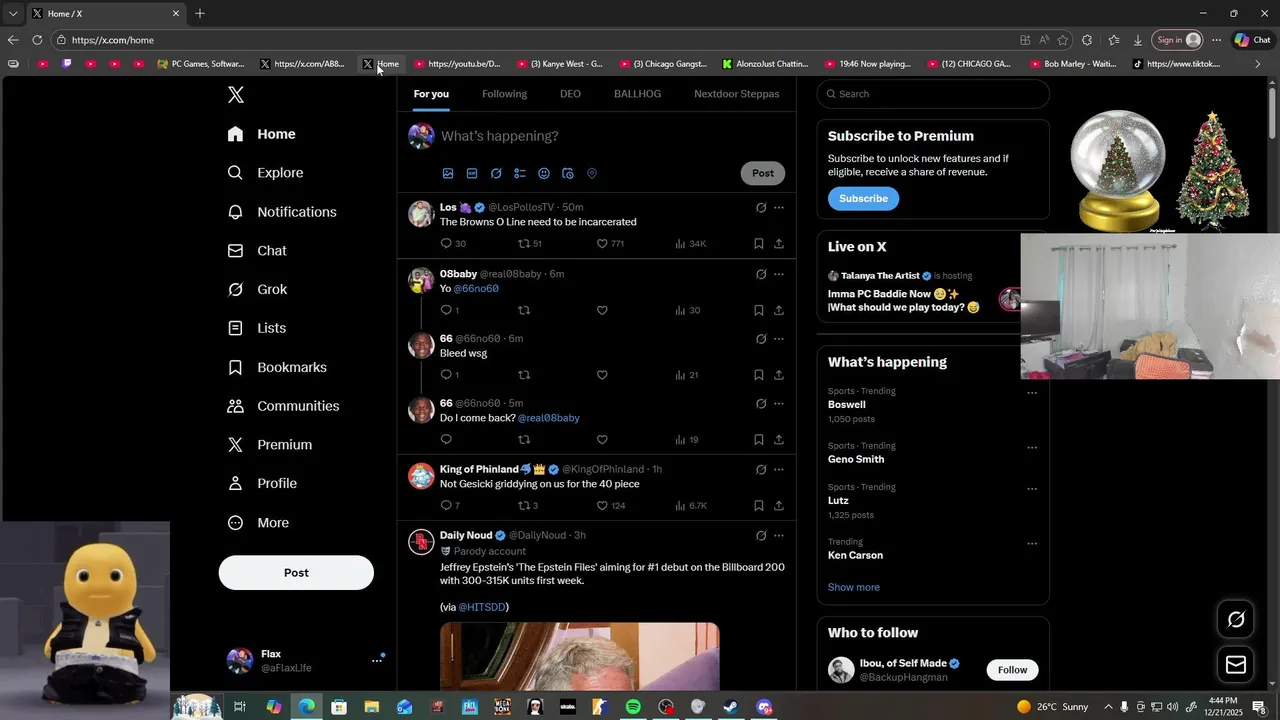1280x720 pixels.
Task: Open Grok from the sidebar
Action: click(x=257, y=289)
